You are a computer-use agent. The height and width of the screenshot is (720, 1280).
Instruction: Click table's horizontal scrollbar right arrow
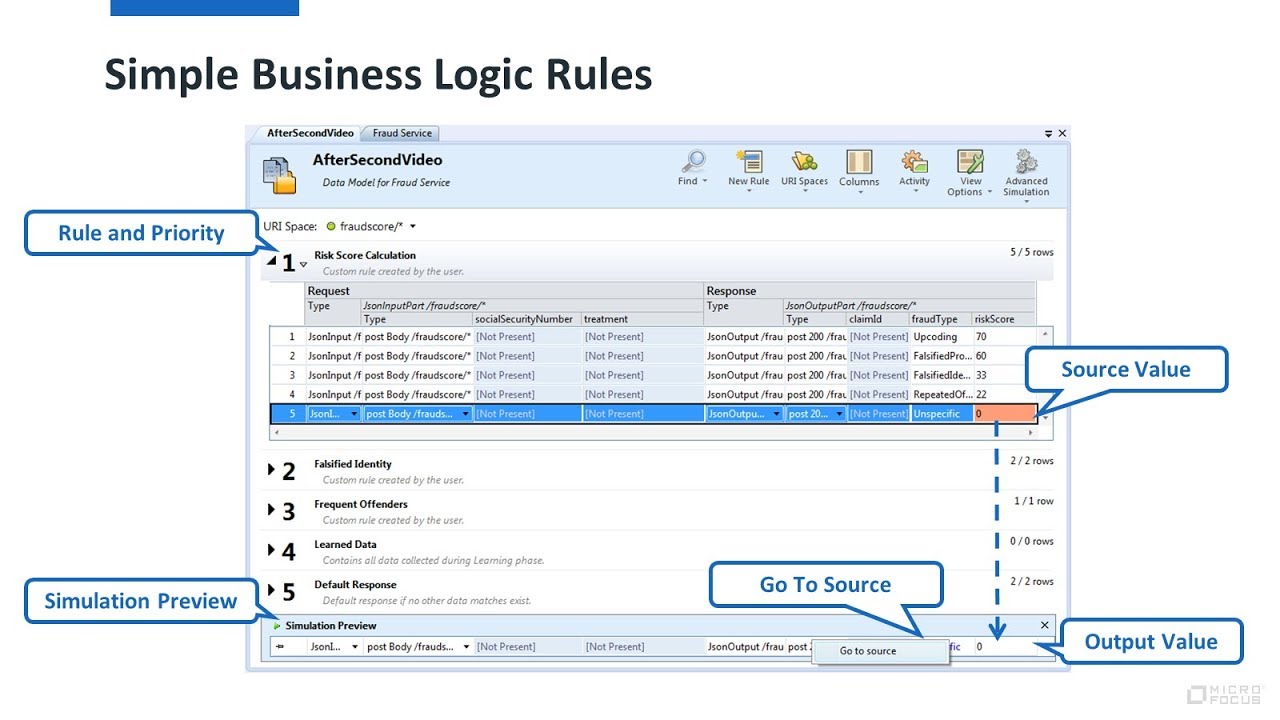tap(1031, 433)
